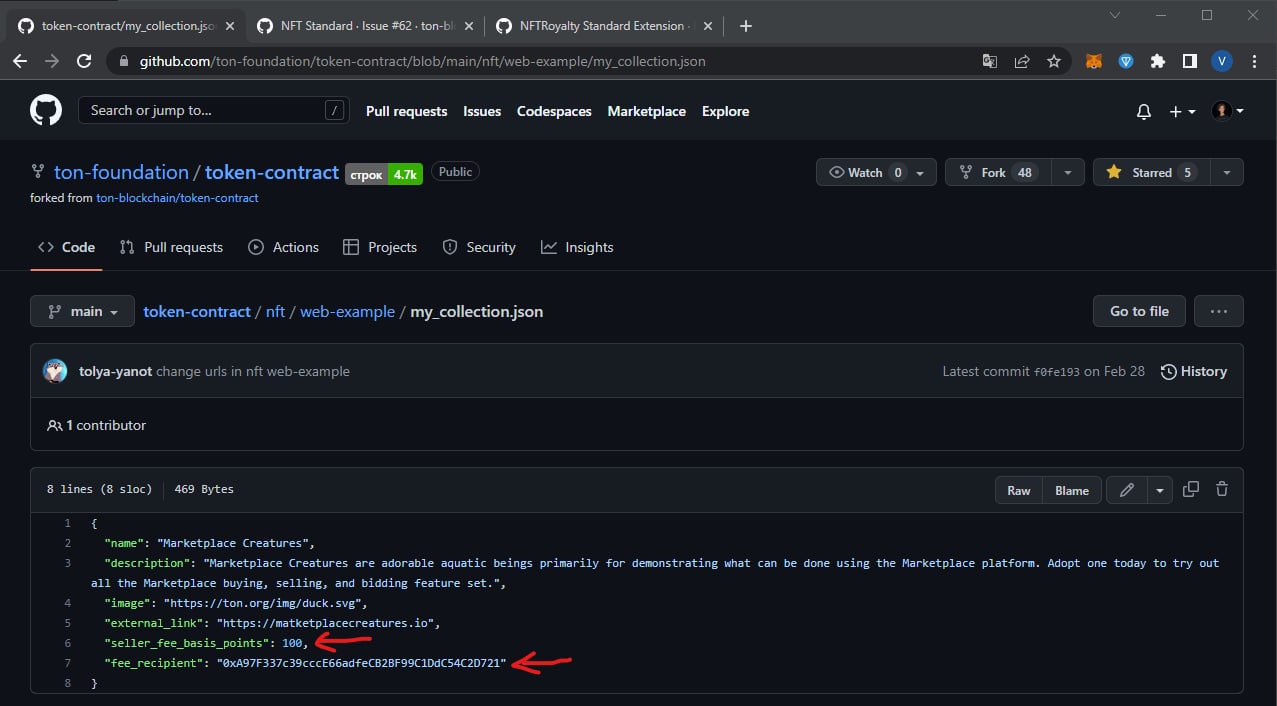
Task: Open the Chrome three-dot menu
Action: [x=1254, y=61]
